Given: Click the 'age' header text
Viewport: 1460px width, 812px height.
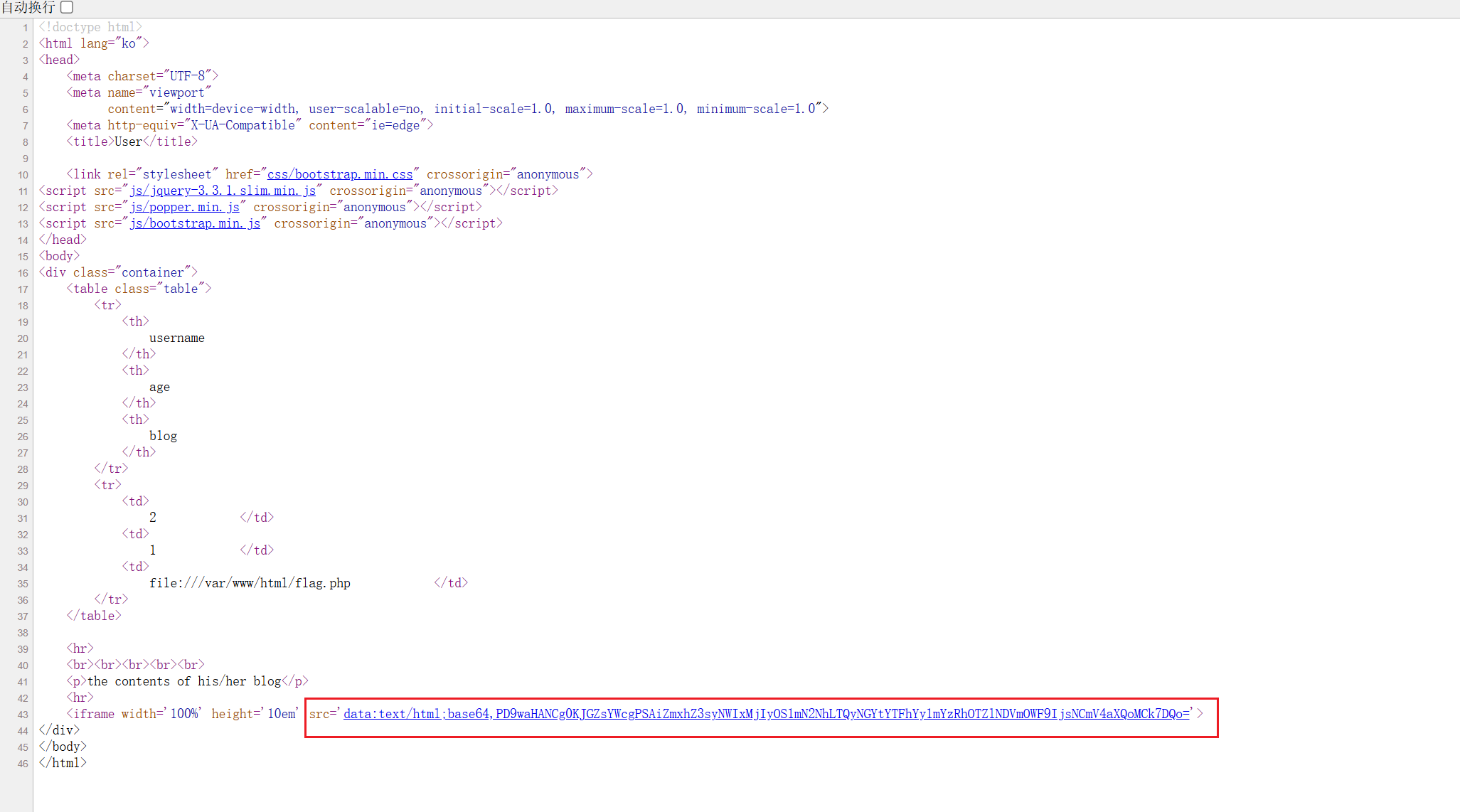Looking at the screenshot, I should [x=159, y=387].
